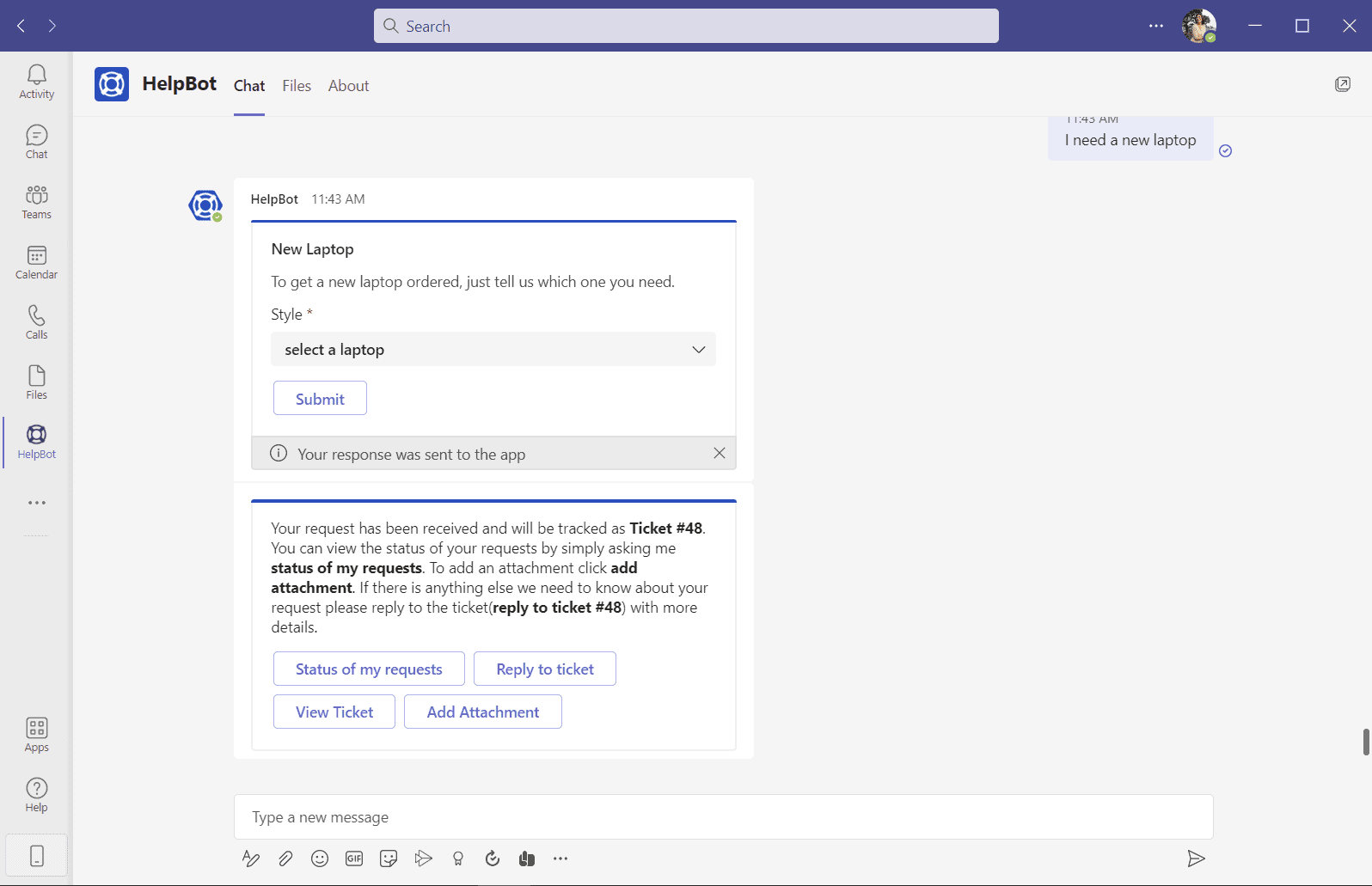Click the 'Reply to ticket' button

545,669
